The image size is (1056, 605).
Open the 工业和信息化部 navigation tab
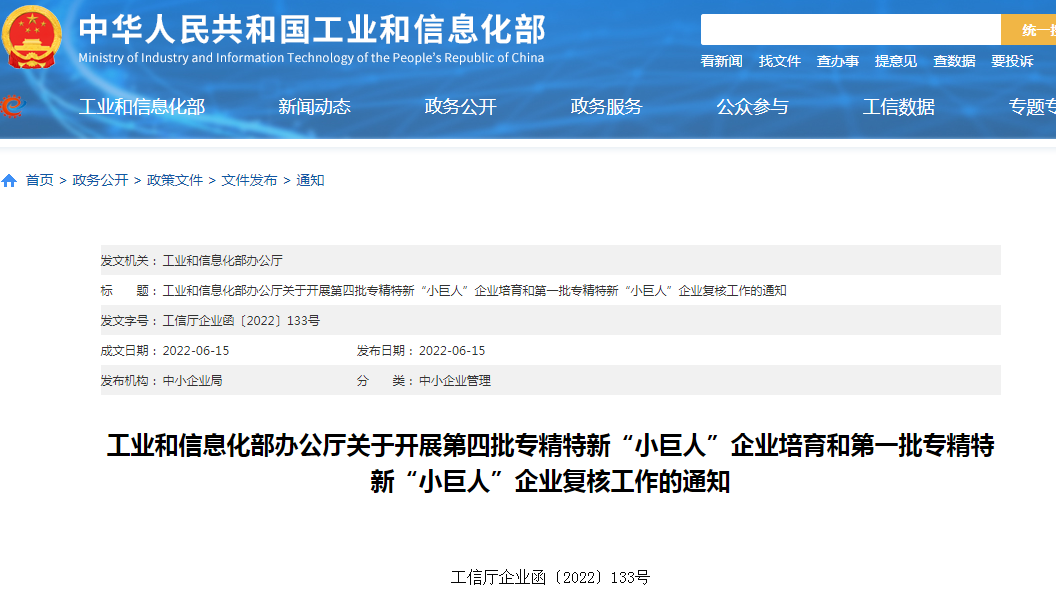pos(141,106)
